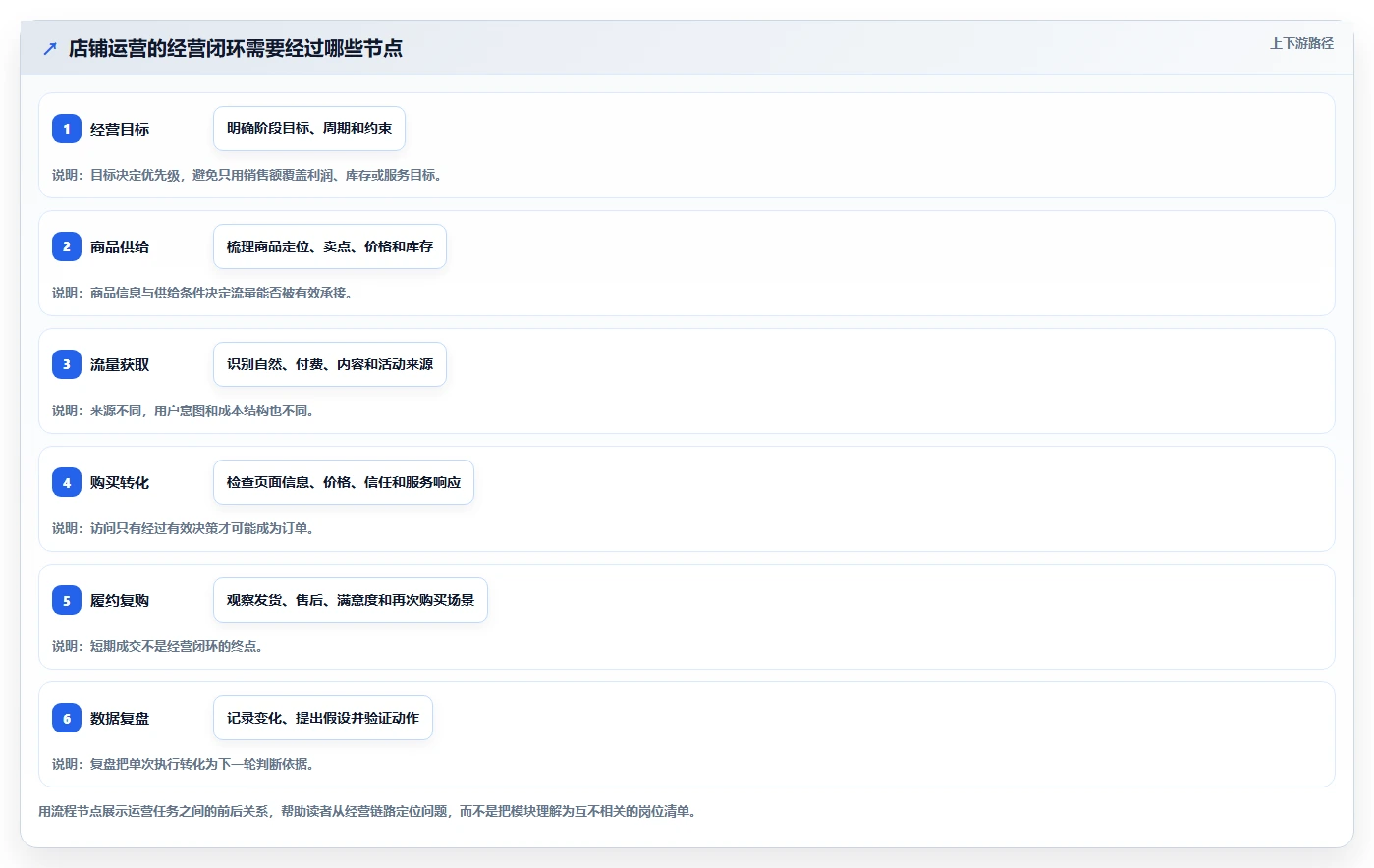Select the 明确阶段目标、周期和约束 box
The width and height of the screenshot is (1374, 868).
(309, 129)
